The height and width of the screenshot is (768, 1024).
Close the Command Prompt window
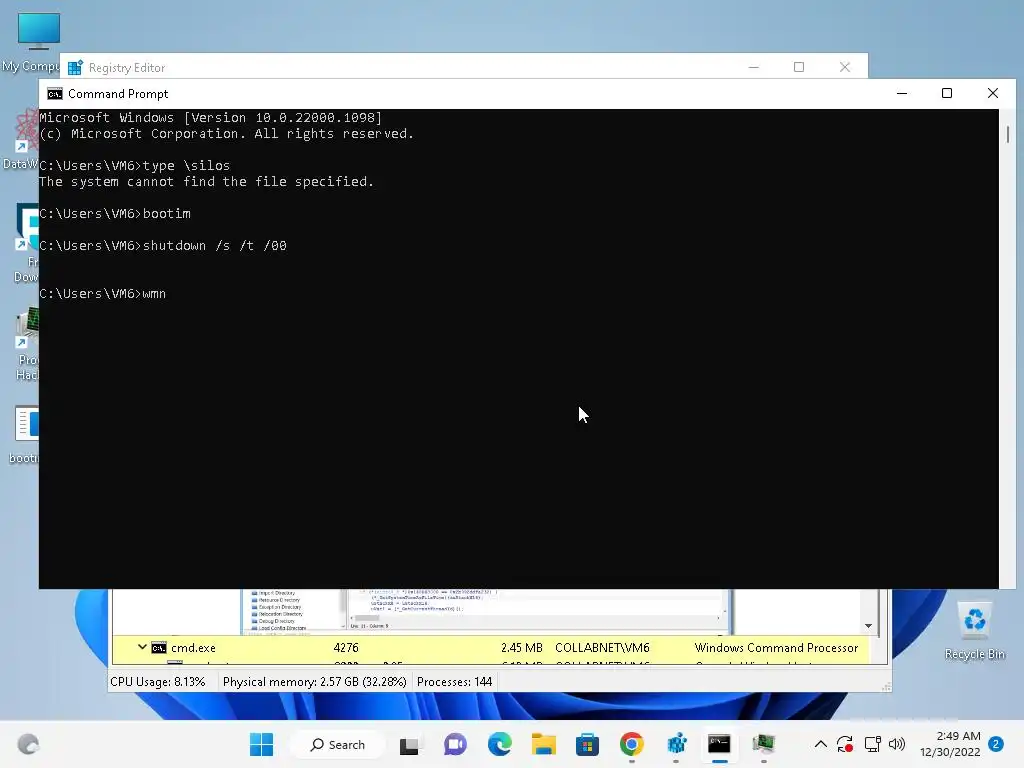pos(993,93)
